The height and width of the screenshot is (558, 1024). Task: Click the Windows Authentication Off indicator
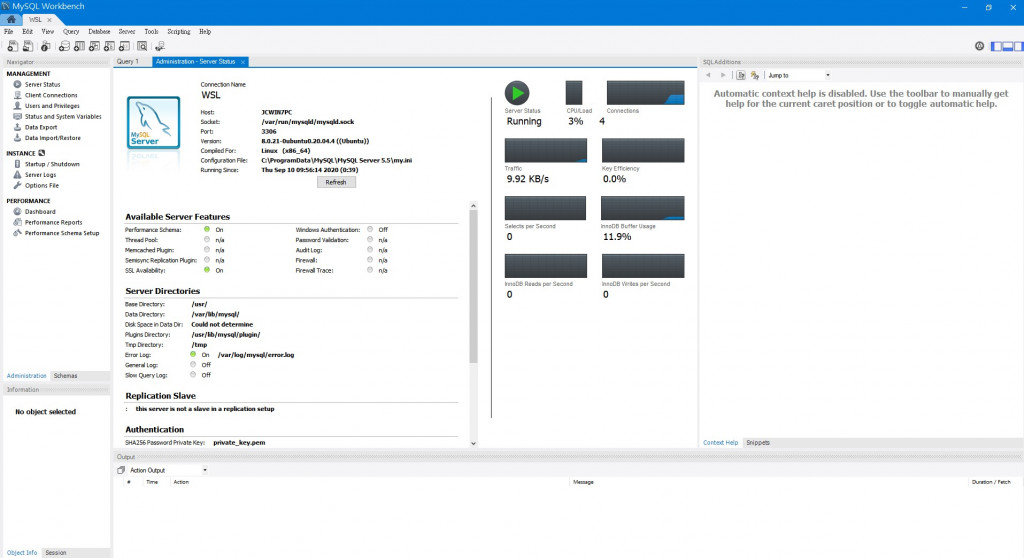370,229
